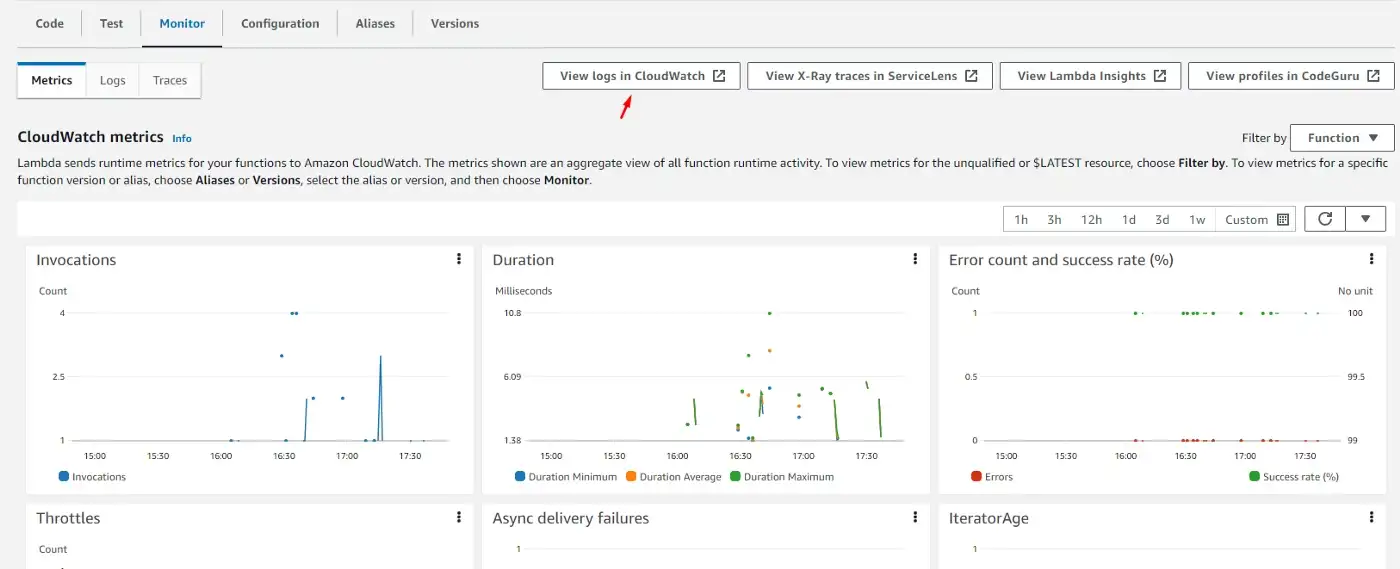1400x569 pixels.
Task: Open the Code tab
Action: coord(50,23)
